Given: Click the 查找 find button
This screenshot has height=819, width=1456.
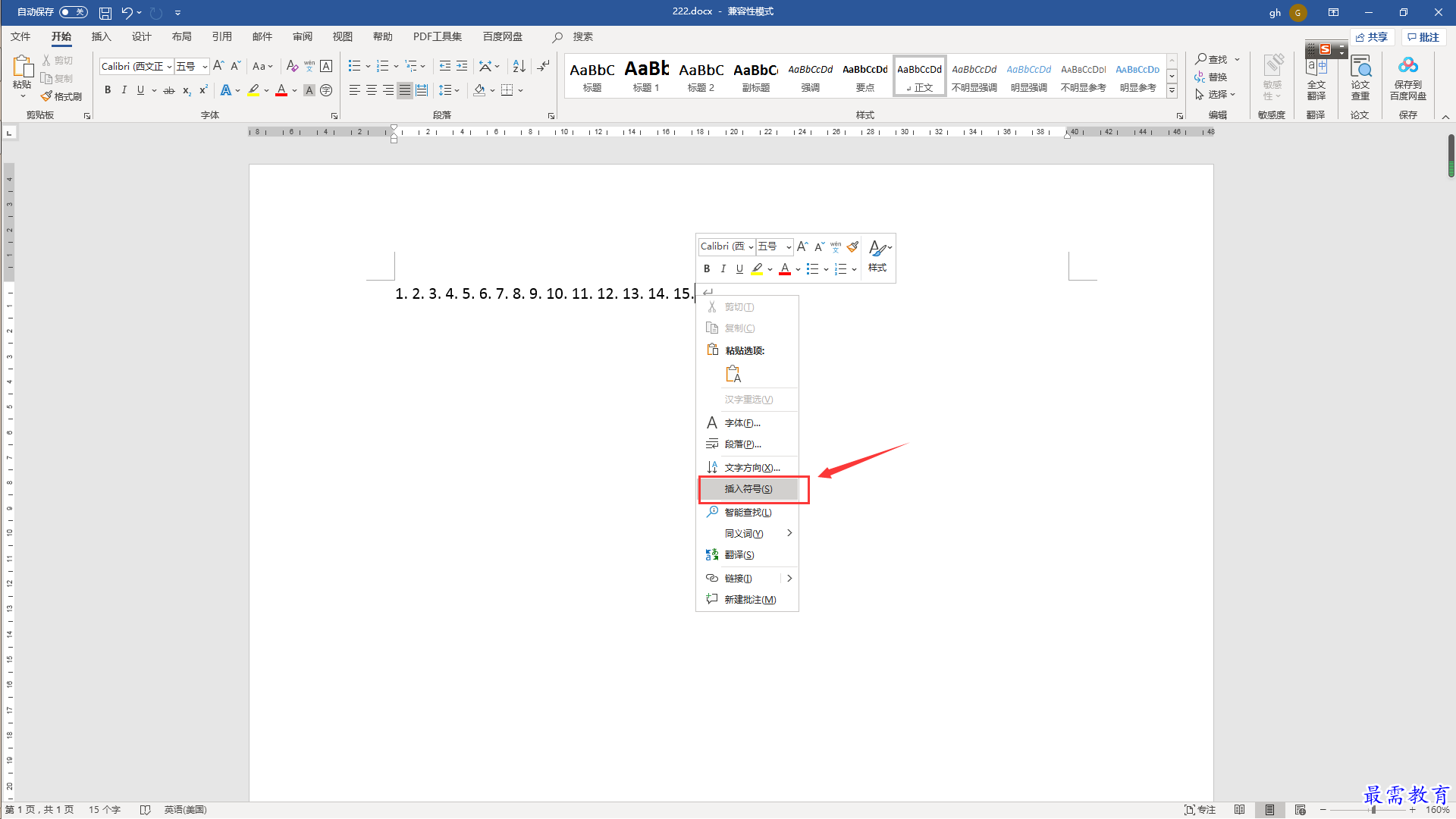Looking at the screenshot, I should click(x=1212, y=59).
